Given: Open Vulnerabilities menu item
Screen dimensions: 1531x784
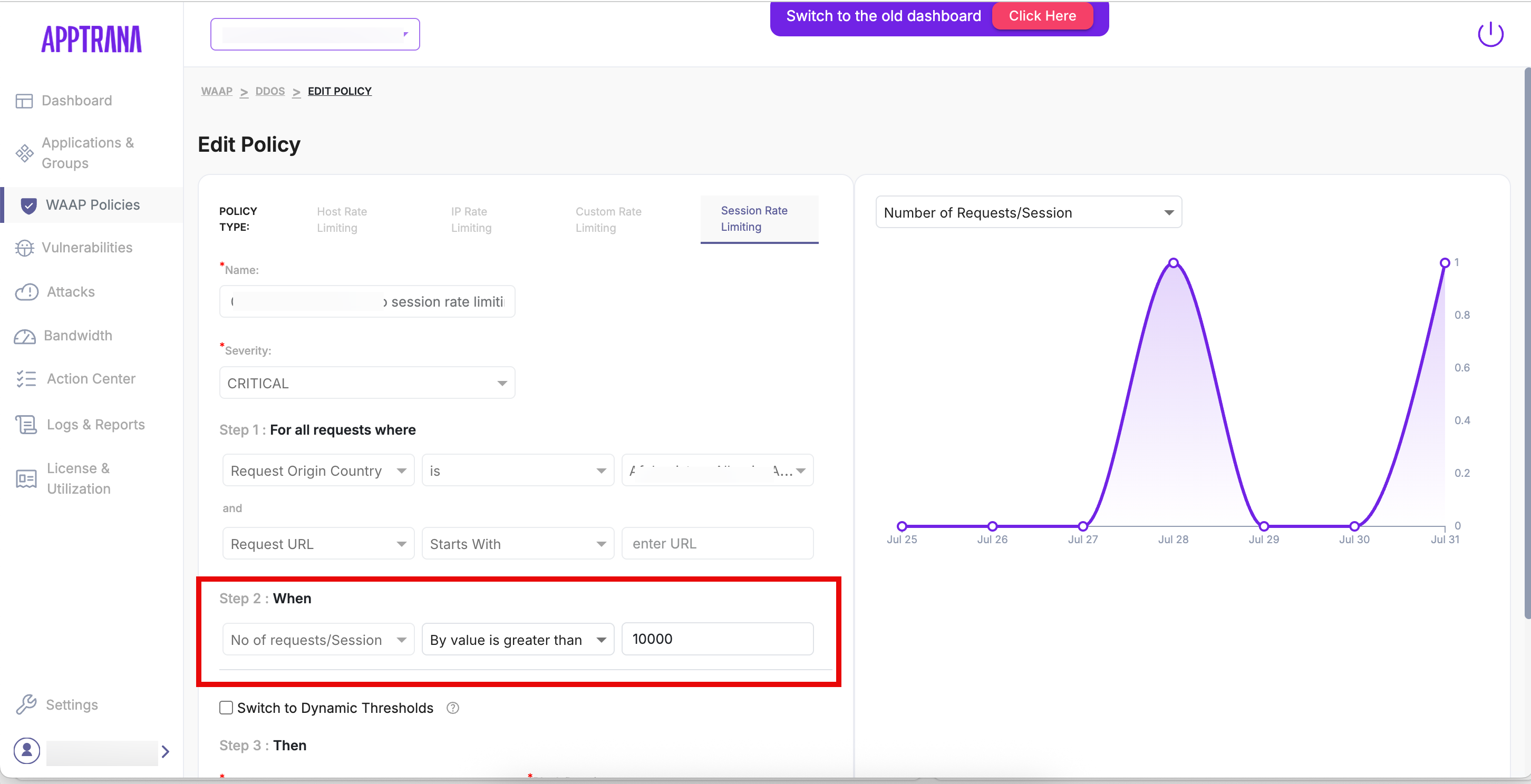Looking at the screenshot, I should point(87,248).
